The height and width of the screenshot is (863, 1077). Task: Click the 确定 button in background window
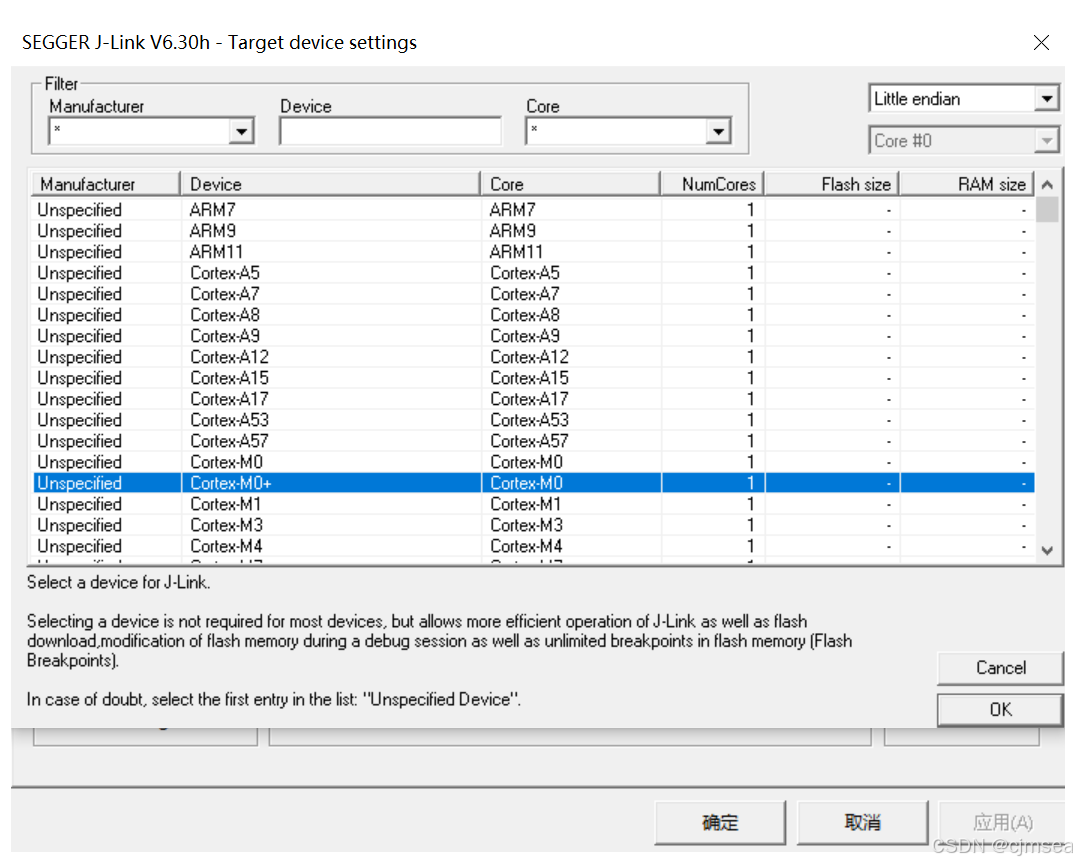pos(720,822)
